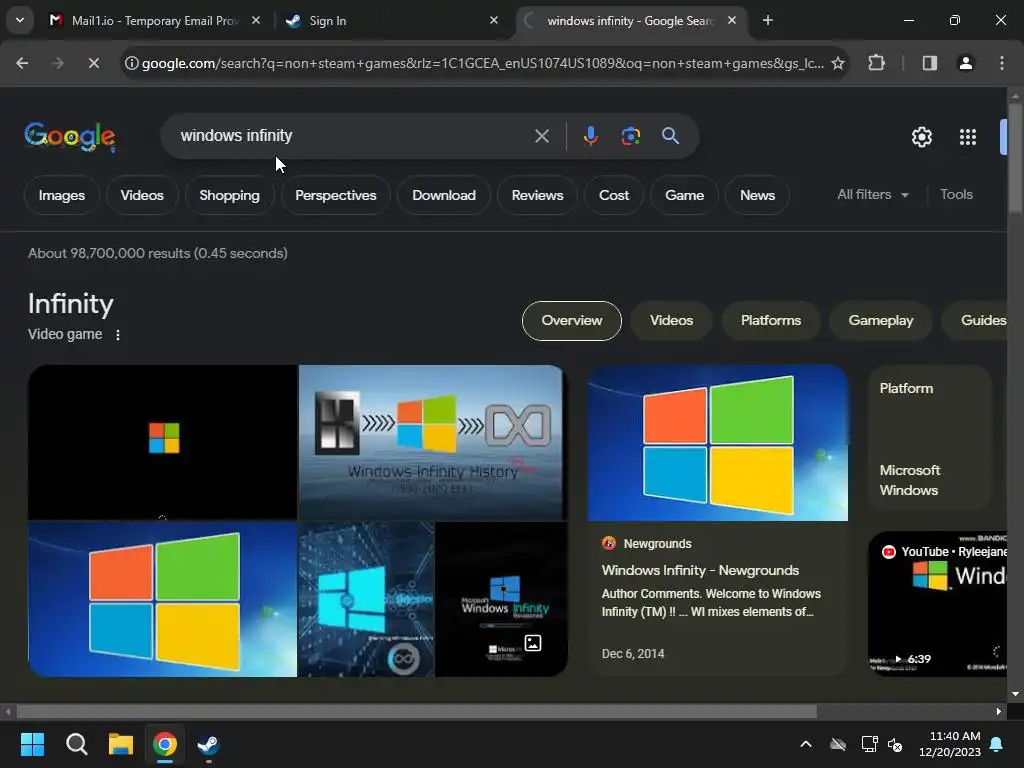Open the cyan circuit Windows logo thumbnail
The height and width of the screenshot is (768, 1024).
coord(366,599)
